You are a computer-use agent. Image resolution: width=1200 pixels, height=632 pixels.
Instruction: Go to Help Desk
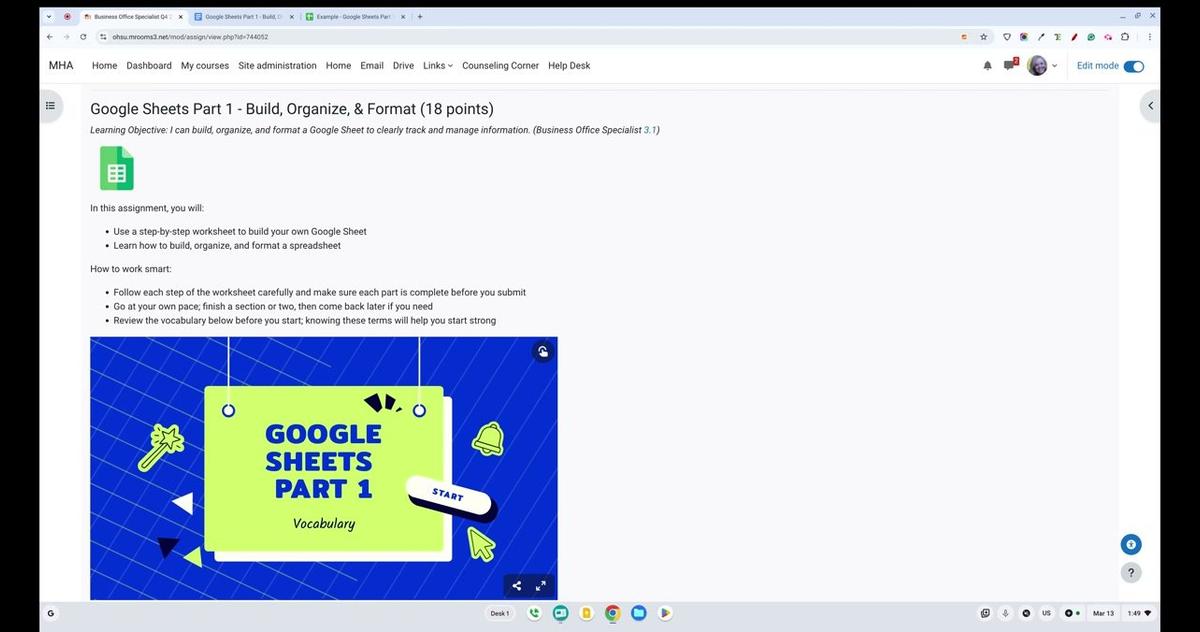pyautogui.click(x=568, y=65)
